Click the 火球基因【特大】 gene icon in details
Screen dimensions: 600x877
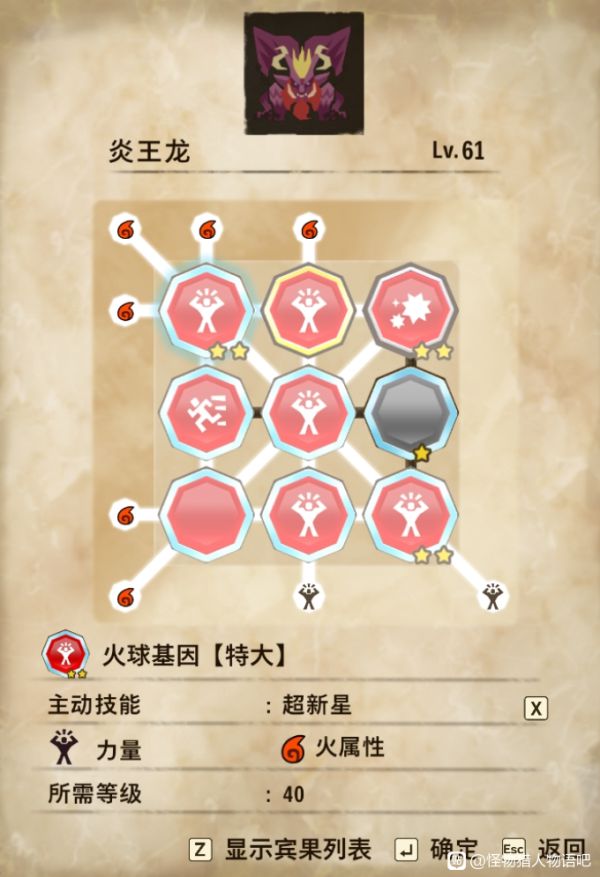point(66,654)
